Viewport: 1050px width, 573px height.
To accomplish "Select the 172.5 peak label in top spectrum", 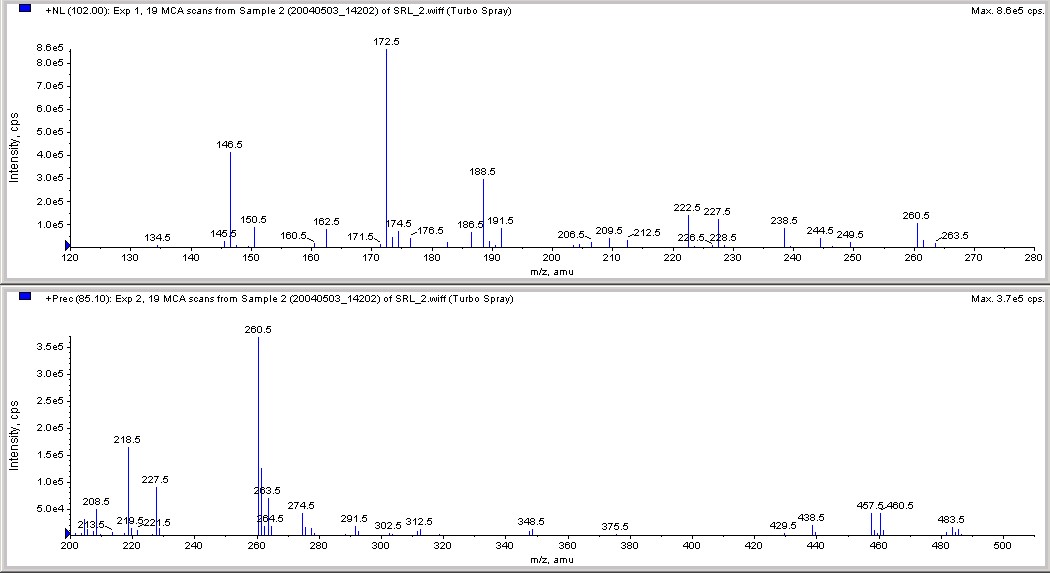I will point(386,42).
